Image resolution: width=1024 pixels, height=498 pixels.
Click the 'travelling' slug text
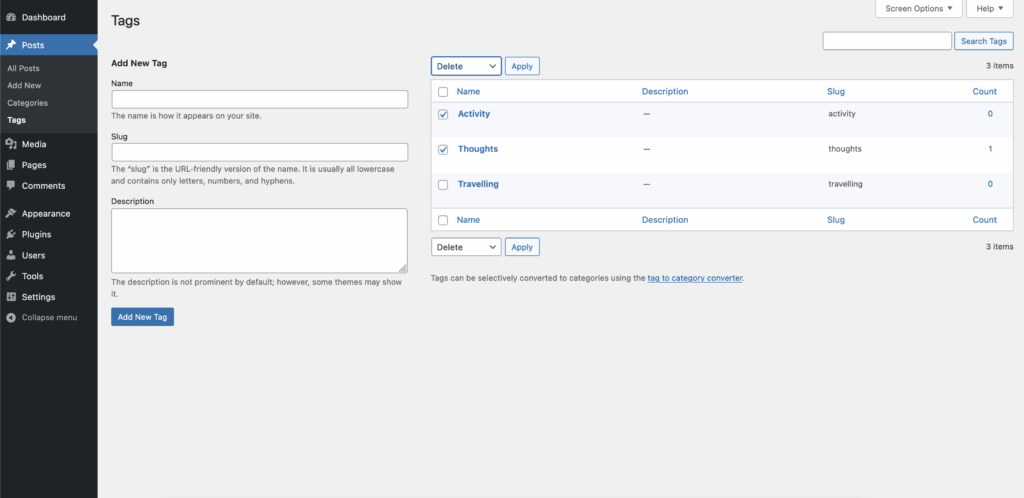[846, 184]
